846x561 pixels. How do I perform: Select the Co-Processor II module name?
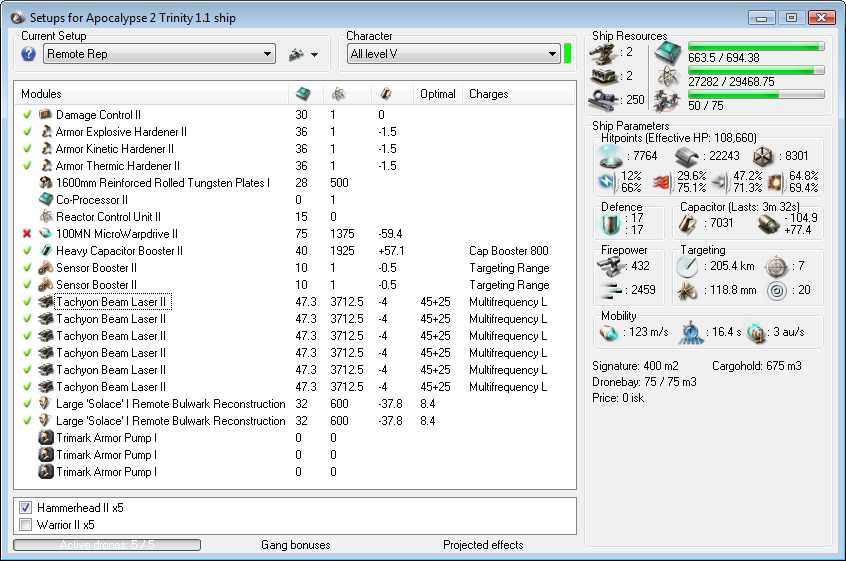[x=92, y=200]
